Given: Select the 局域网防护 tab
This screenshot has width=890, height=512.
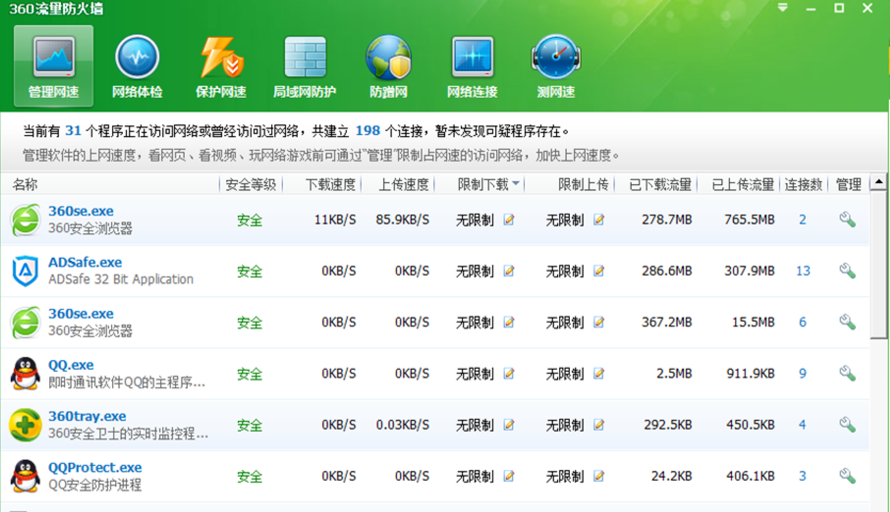Looking at the screenshot, I should 305,66.
